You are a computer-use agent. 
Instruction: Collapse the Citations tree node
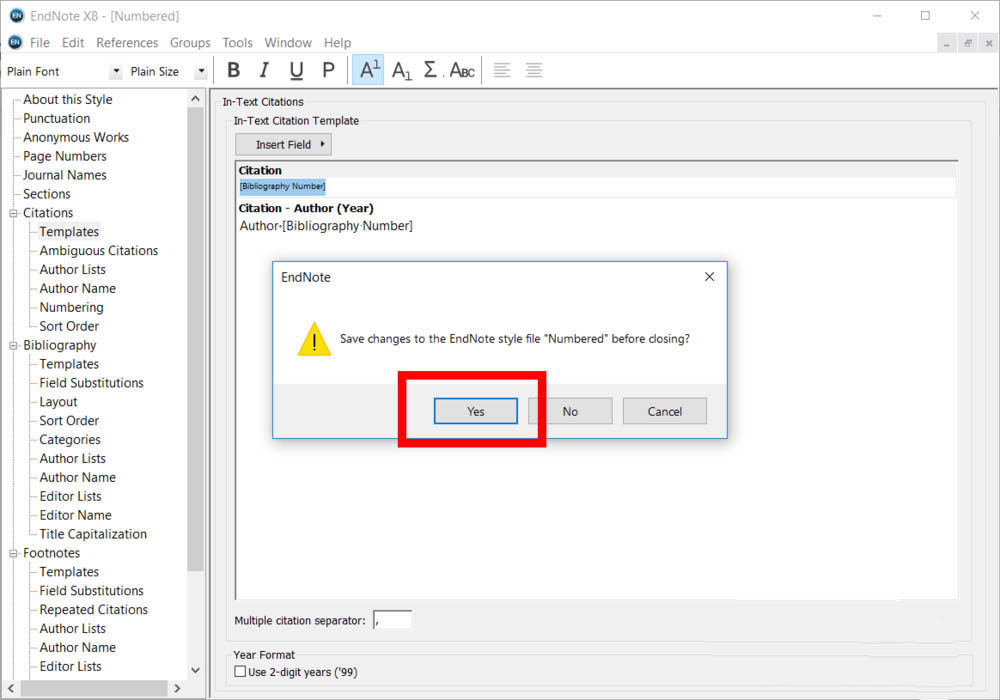click(13, 213)
